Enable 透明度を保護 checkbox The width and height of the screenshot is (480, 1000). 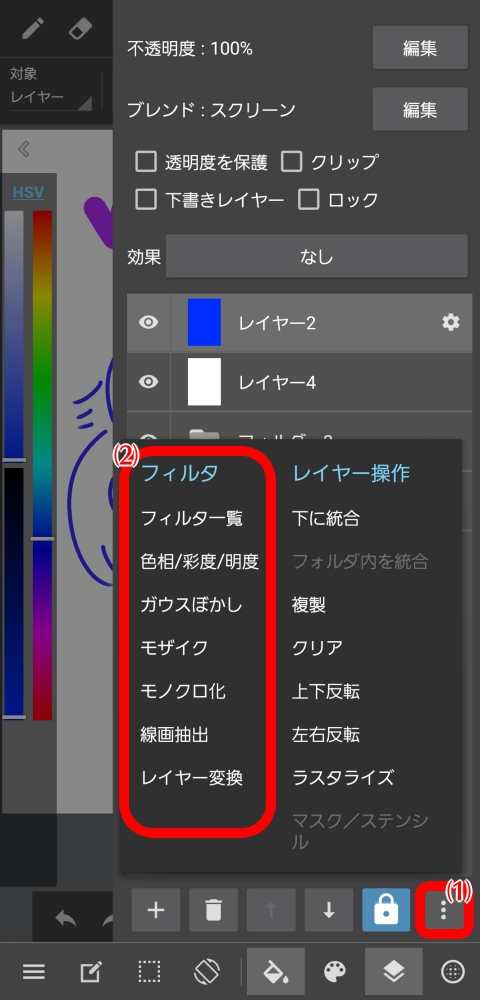pyautogui.click(x=146, y=162)
